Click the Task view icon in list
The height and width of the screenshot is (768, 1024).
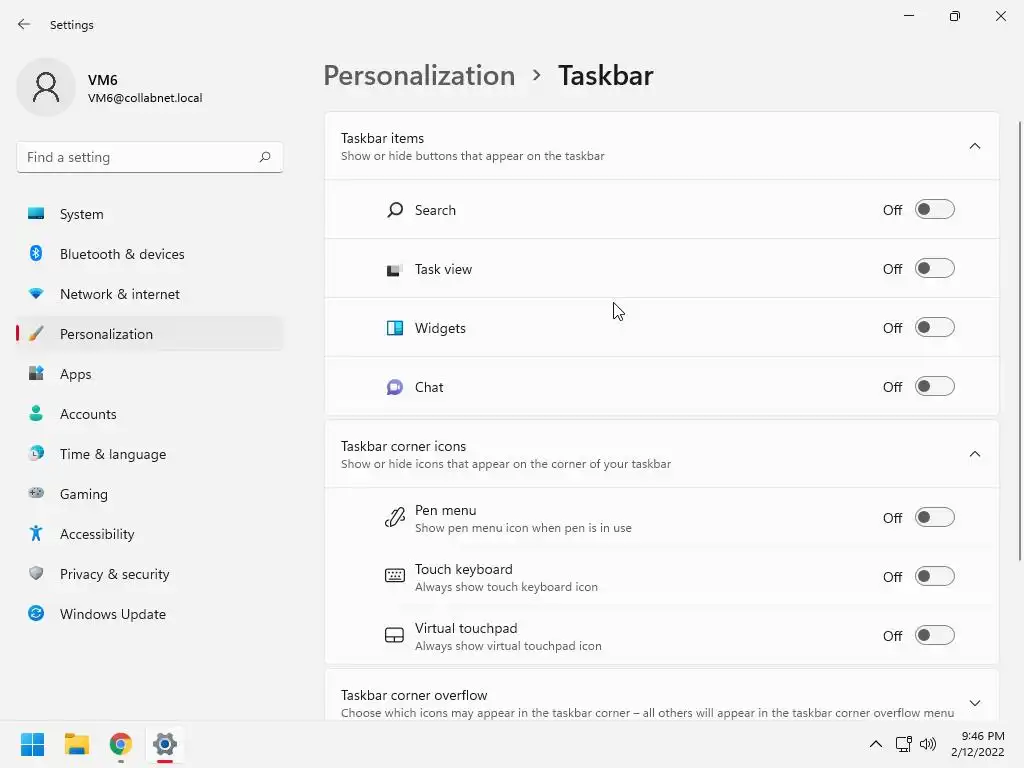(394, 270)
